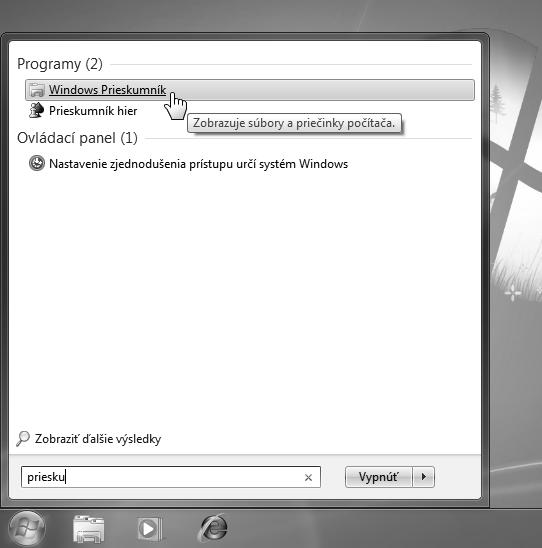Click the Start orb on the taskbar
This screenshot has height=548, width=542.
tap(27, 528)
